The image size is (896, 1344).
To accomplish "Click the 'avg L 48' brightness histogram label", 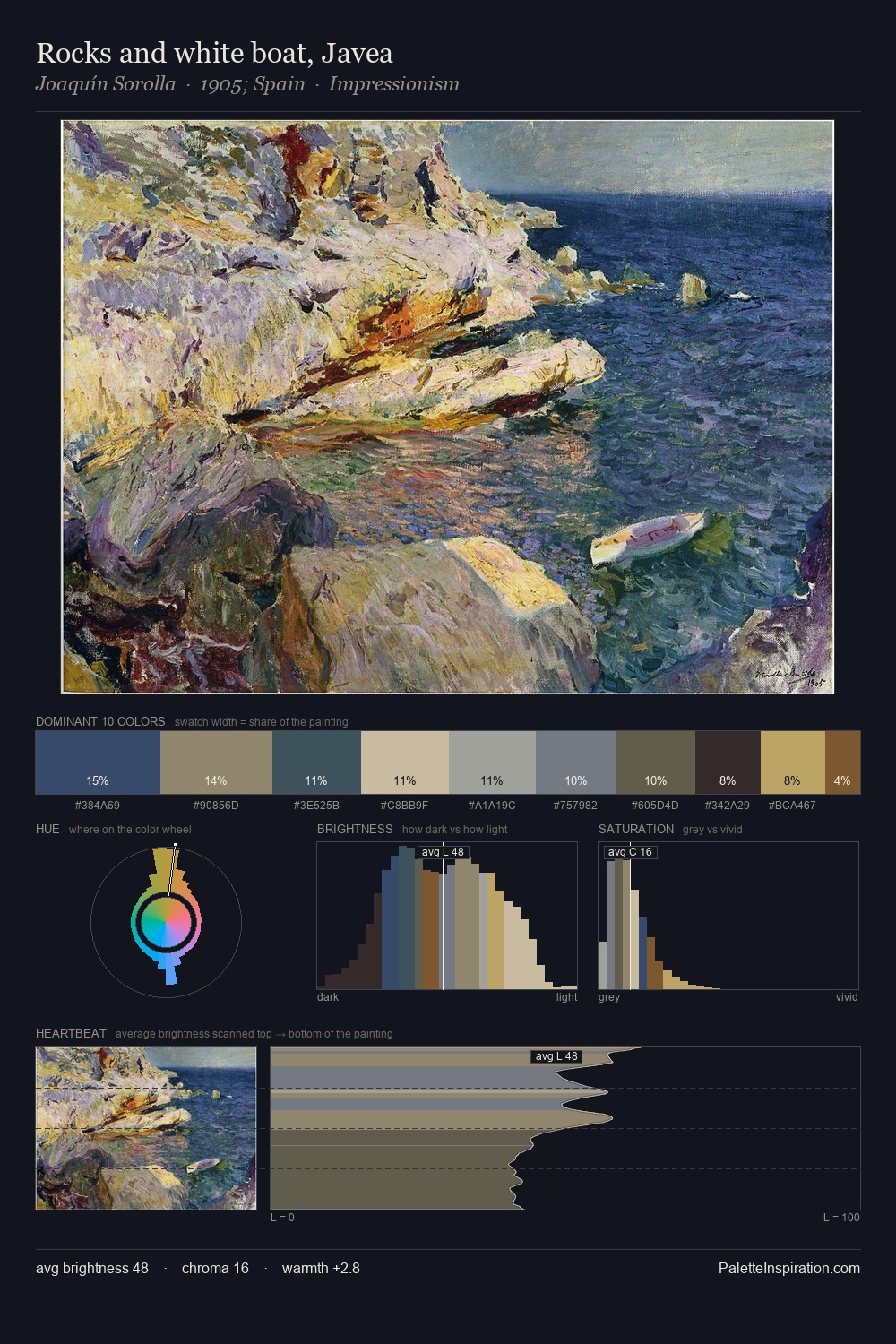I will click(443, 852).
